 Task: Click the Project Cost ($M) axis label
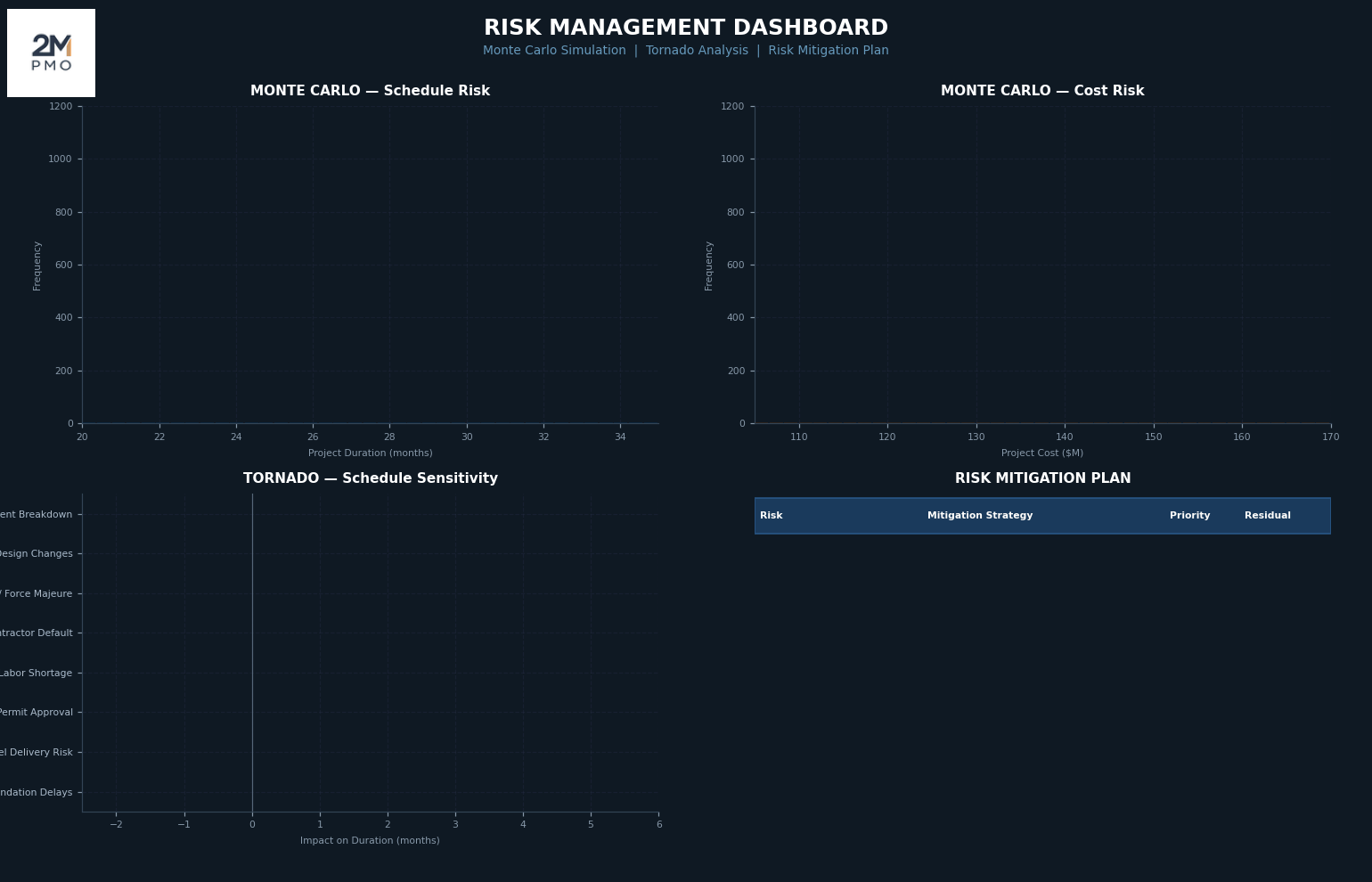(x=1041, y=453)
